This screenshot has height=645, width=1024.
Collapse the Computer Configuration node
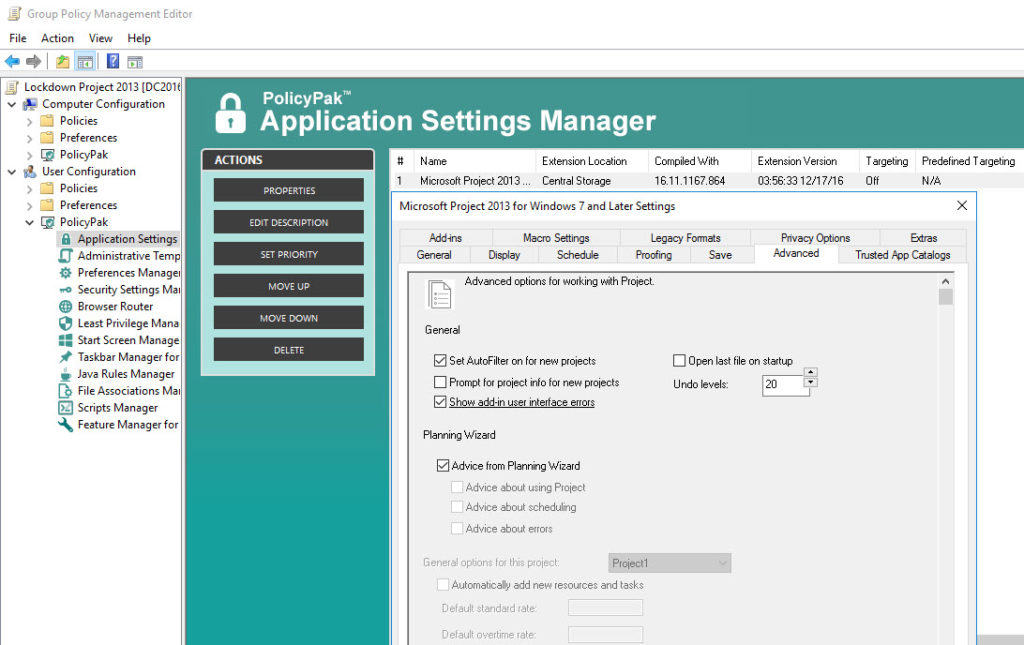[12, 104]
